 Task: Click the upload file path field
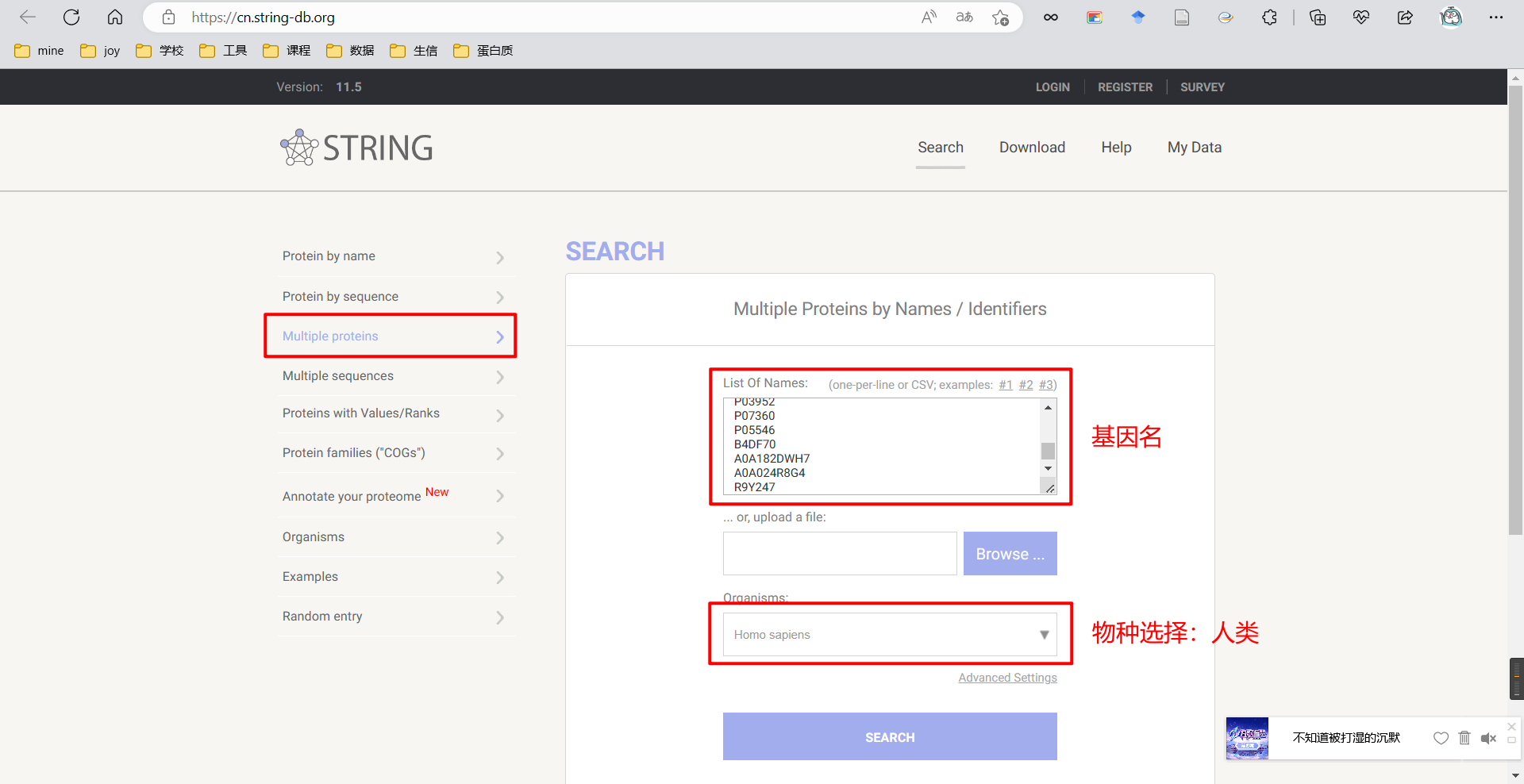(840, 554)
